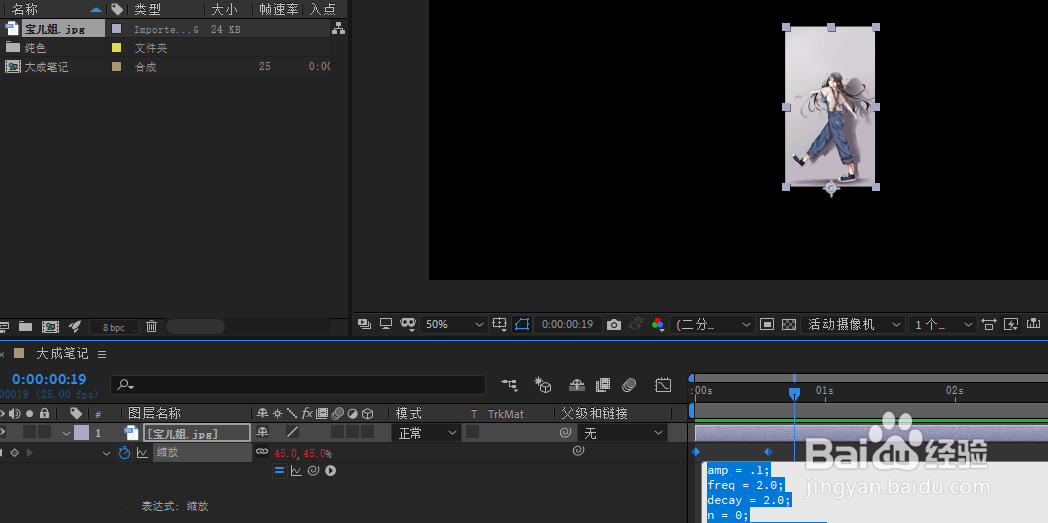Add or remove keyframe at current time
Viewport: 1048px width, 523px height.
[x=13, y=452]
